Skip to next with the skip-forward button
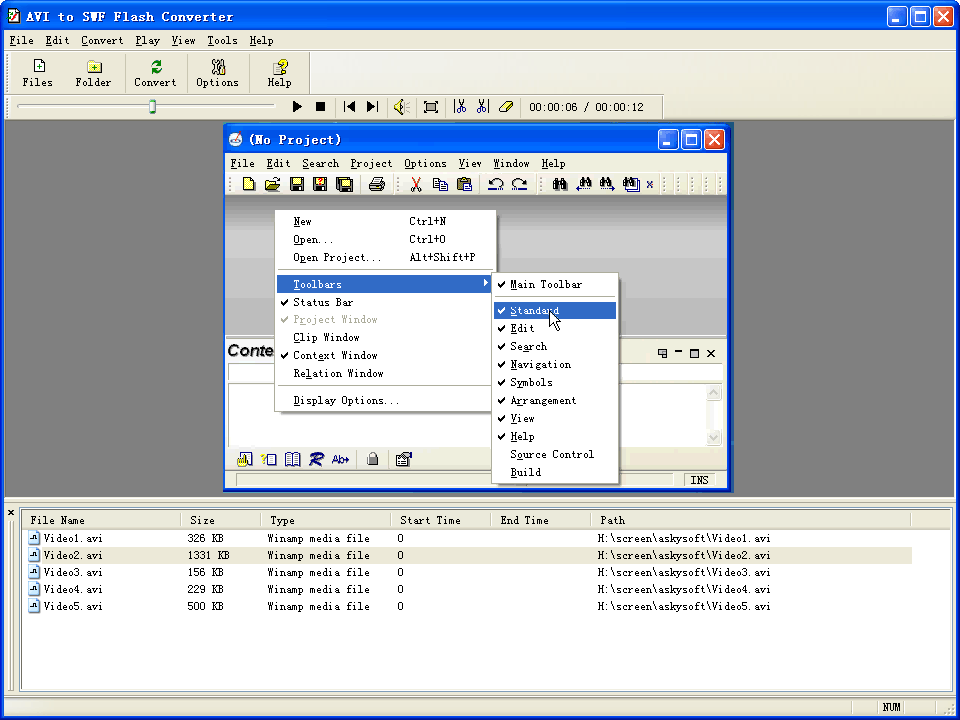The height and width of the screenshot is (720, 960). pos(372,107)
